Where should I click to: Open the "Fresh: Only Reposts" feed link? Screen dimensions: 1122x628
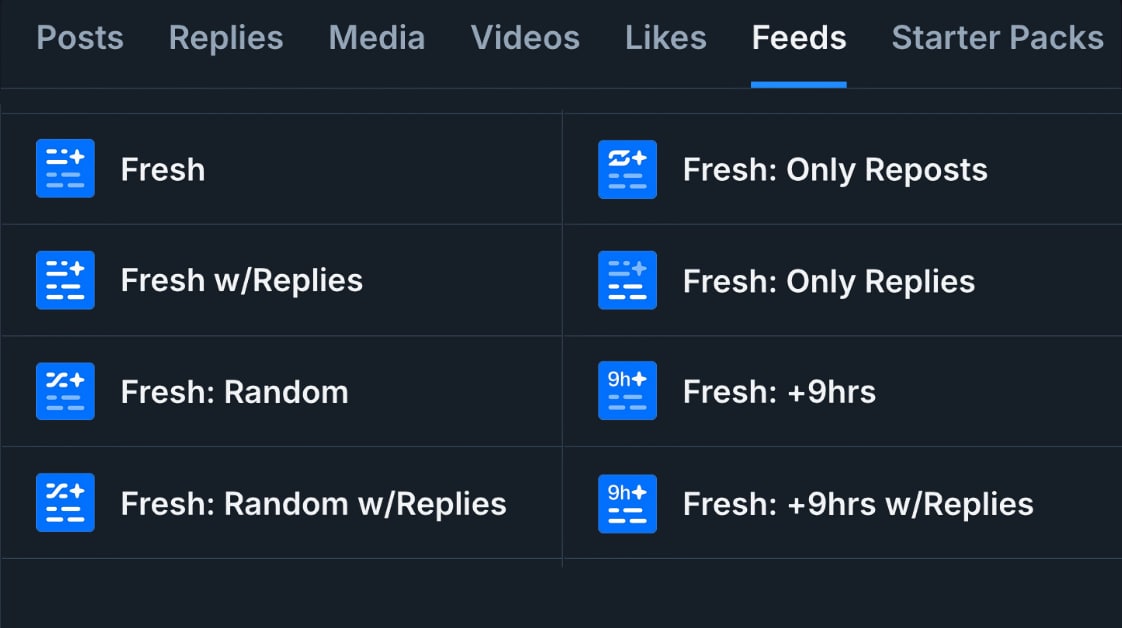coord(835,169)
